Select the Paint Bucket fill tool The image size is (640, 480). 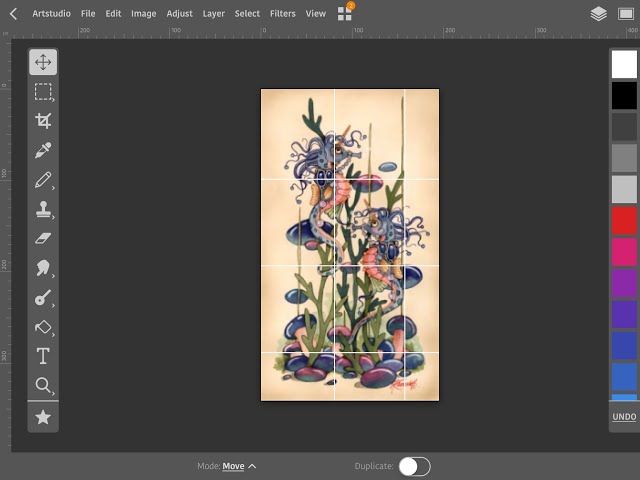tap(43, 327)
